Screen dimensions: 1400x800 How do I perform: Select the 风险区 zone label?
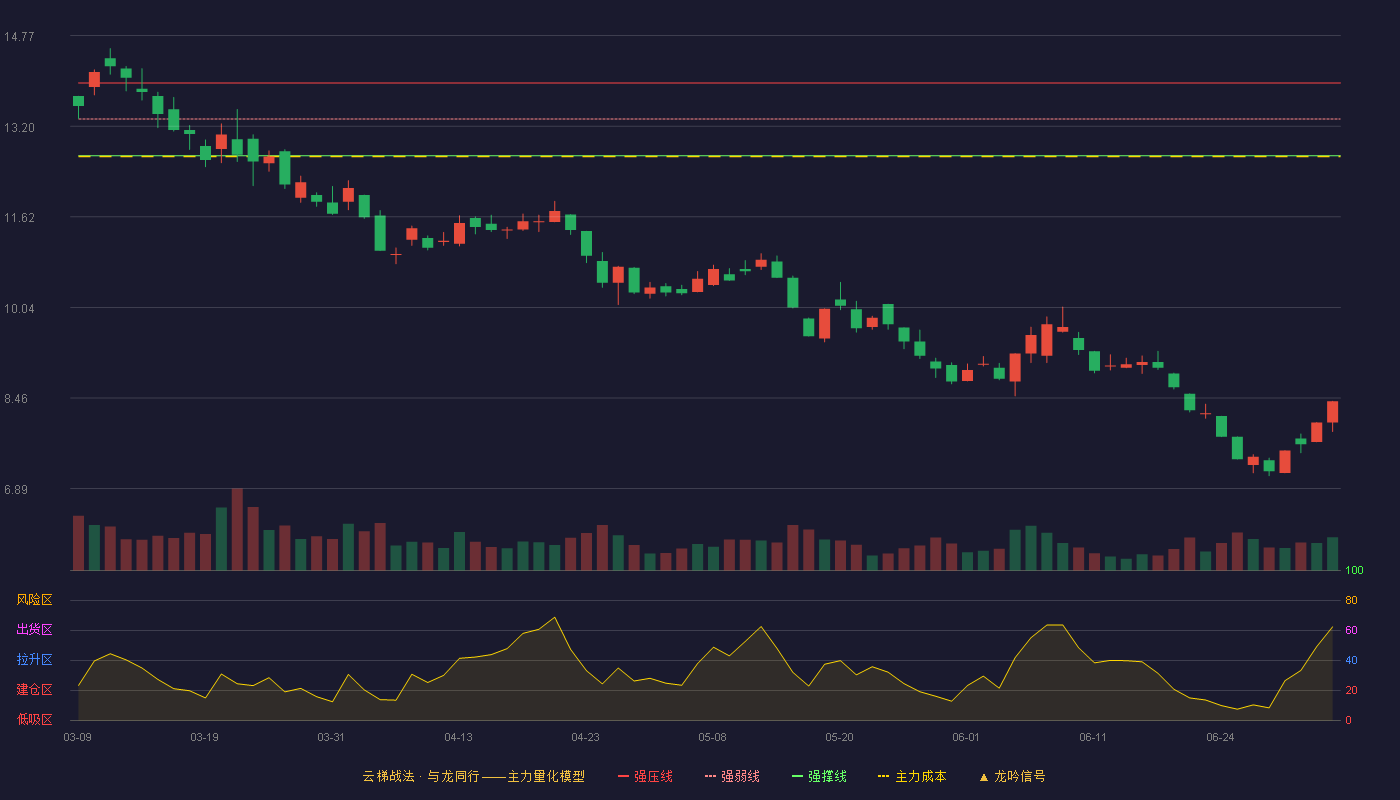[x=34, y=600]
